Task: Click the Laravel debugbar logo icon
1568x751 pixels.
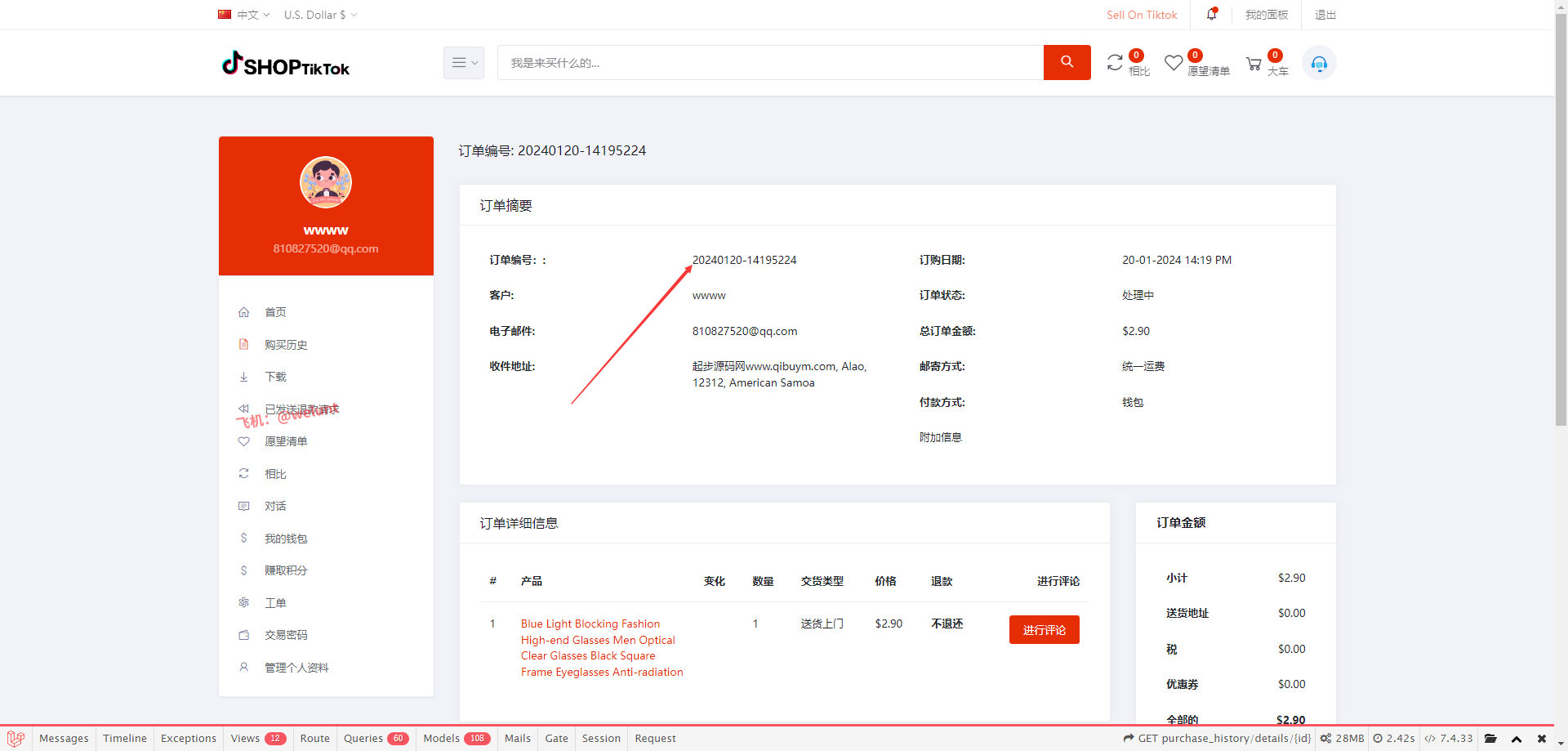Action: pyautogui.click(x=16, y=738)
